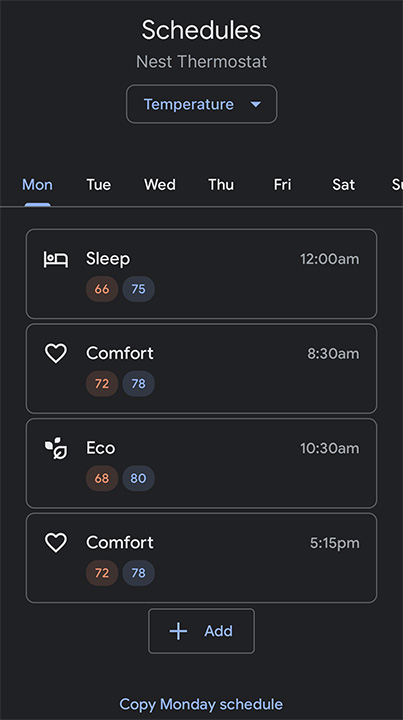Click the heart icon on 8:30am Comfort

(56, 353)
